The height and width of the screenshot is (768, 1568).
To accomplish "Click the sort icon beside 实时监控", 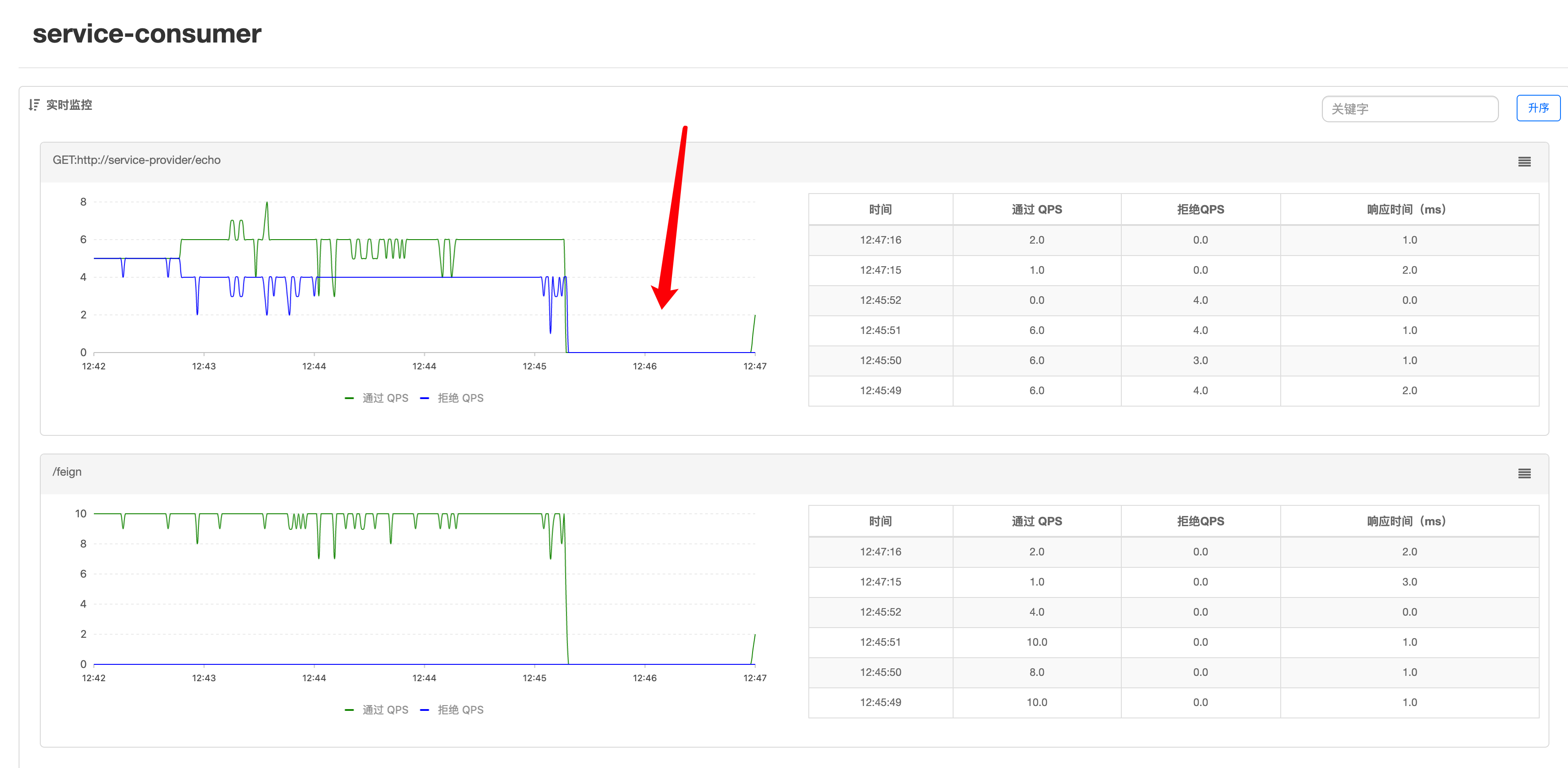I will 35,105.
